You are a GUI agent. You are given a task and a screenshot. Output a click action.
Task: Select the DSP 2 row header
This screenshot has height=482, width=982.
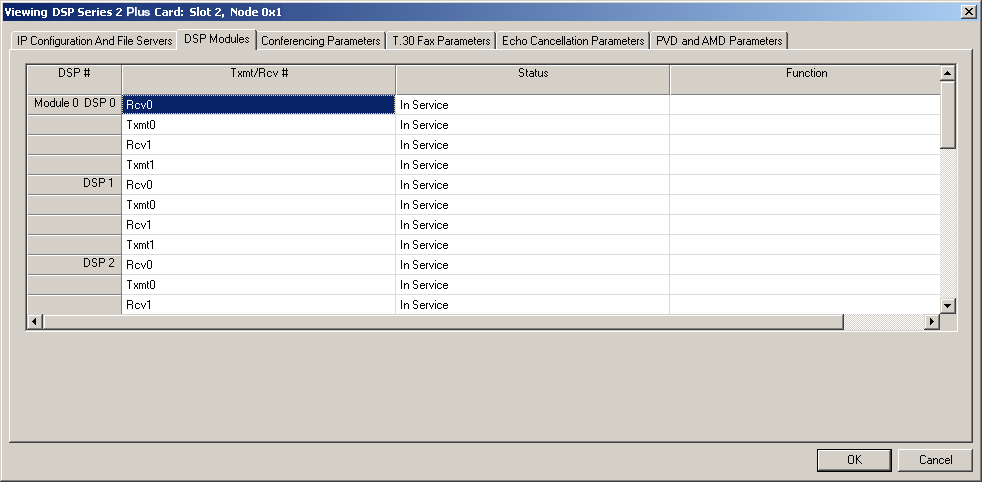(74, 265)
